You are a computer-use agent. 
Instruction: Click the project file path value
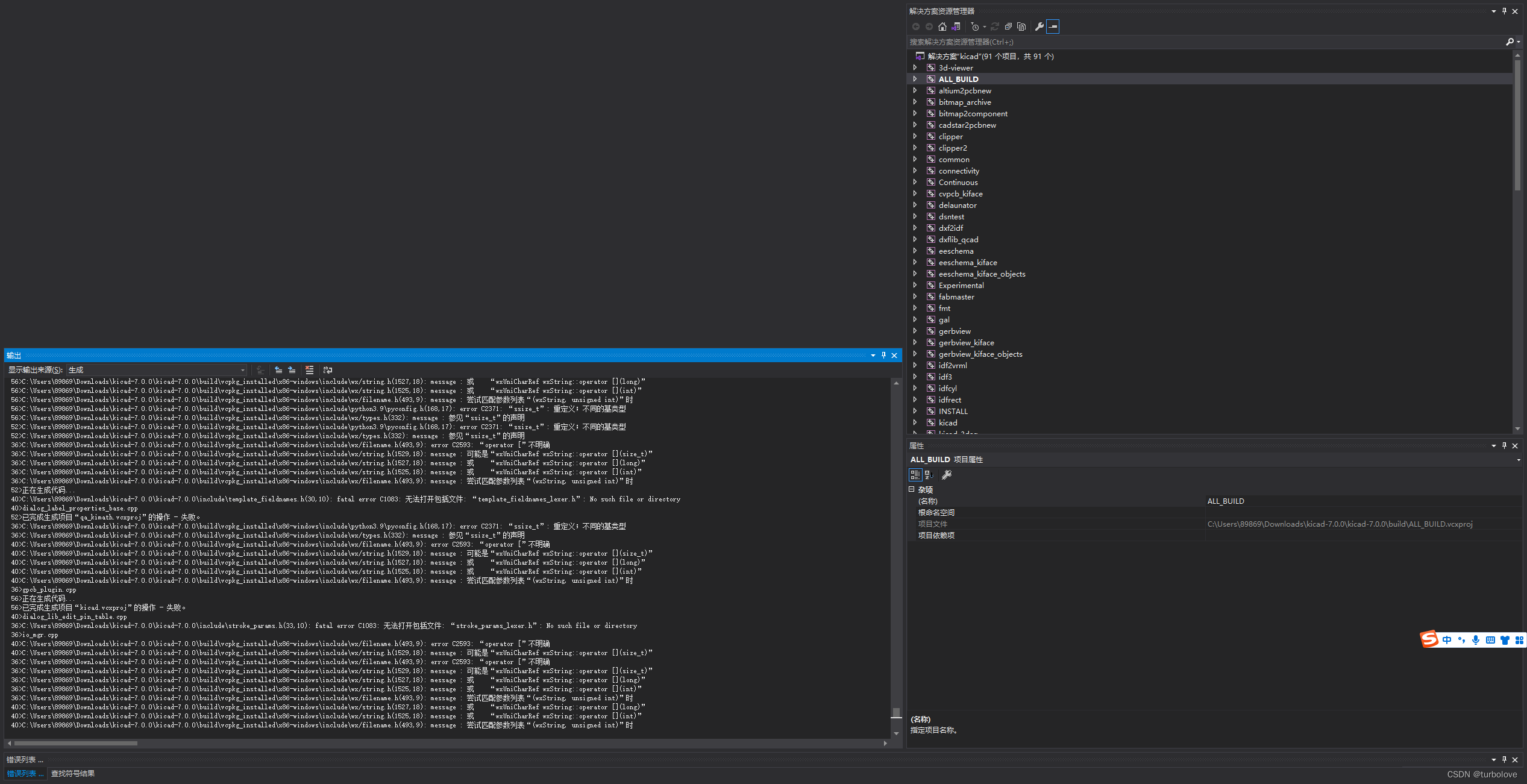(x=1340, y=524)
